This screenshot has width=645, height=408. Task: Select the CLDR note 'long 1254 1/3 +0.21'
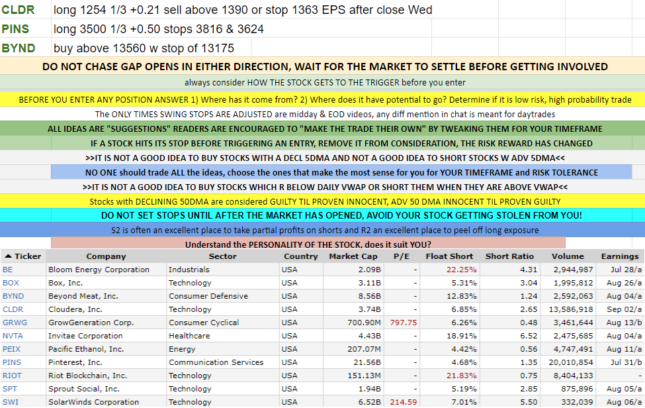(x=243, y=9)
